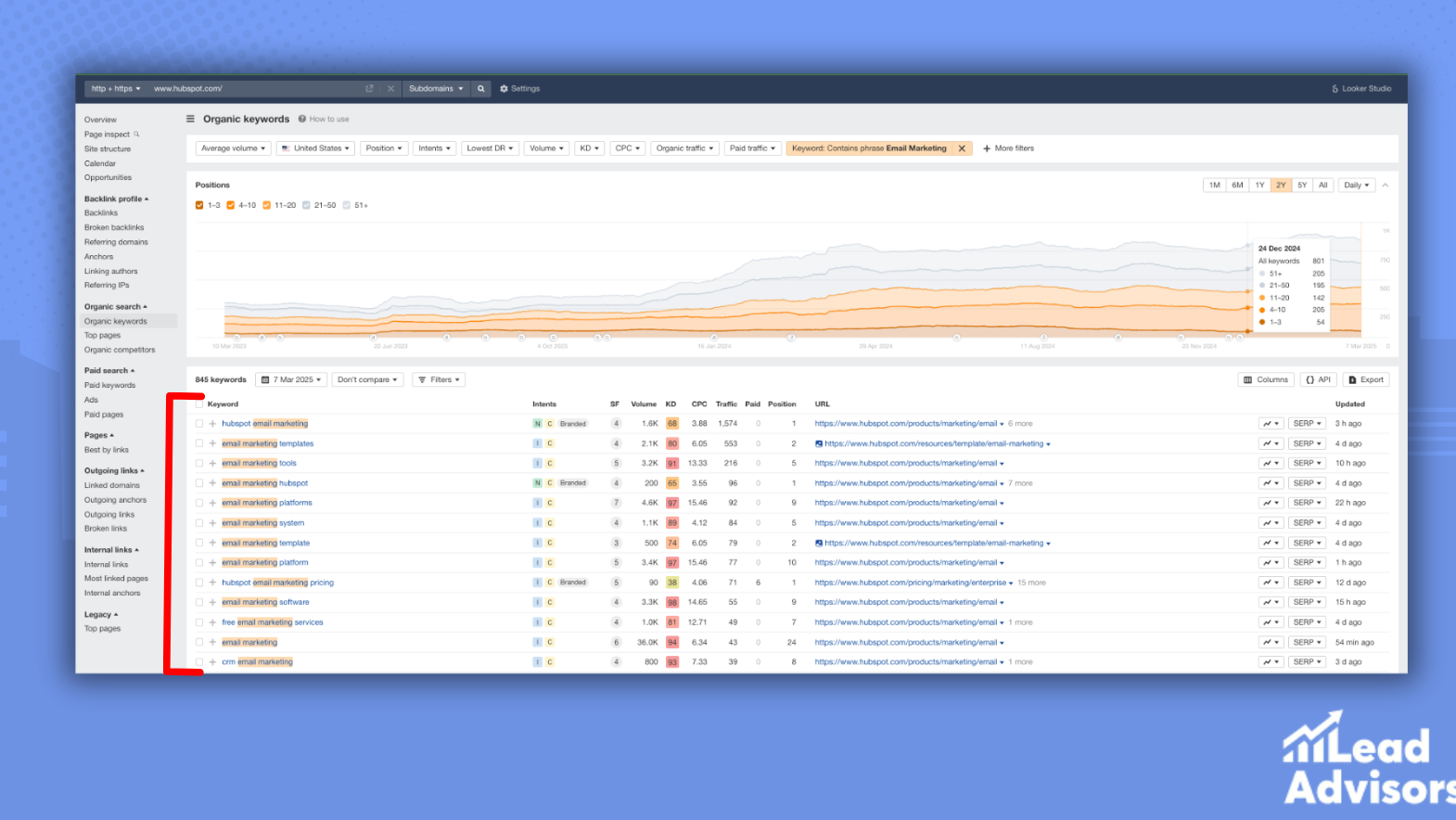Click the KD 74 badge for template row
The height and width of the screenshot is (820, 1456).
pyautogui.click(x=672, y=543)
